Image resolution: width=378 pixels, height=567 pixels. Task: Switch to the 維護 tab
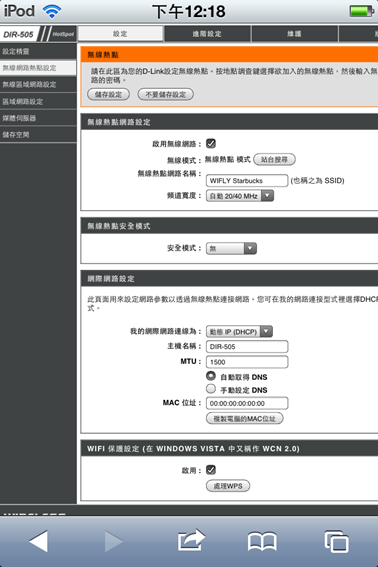294,34
